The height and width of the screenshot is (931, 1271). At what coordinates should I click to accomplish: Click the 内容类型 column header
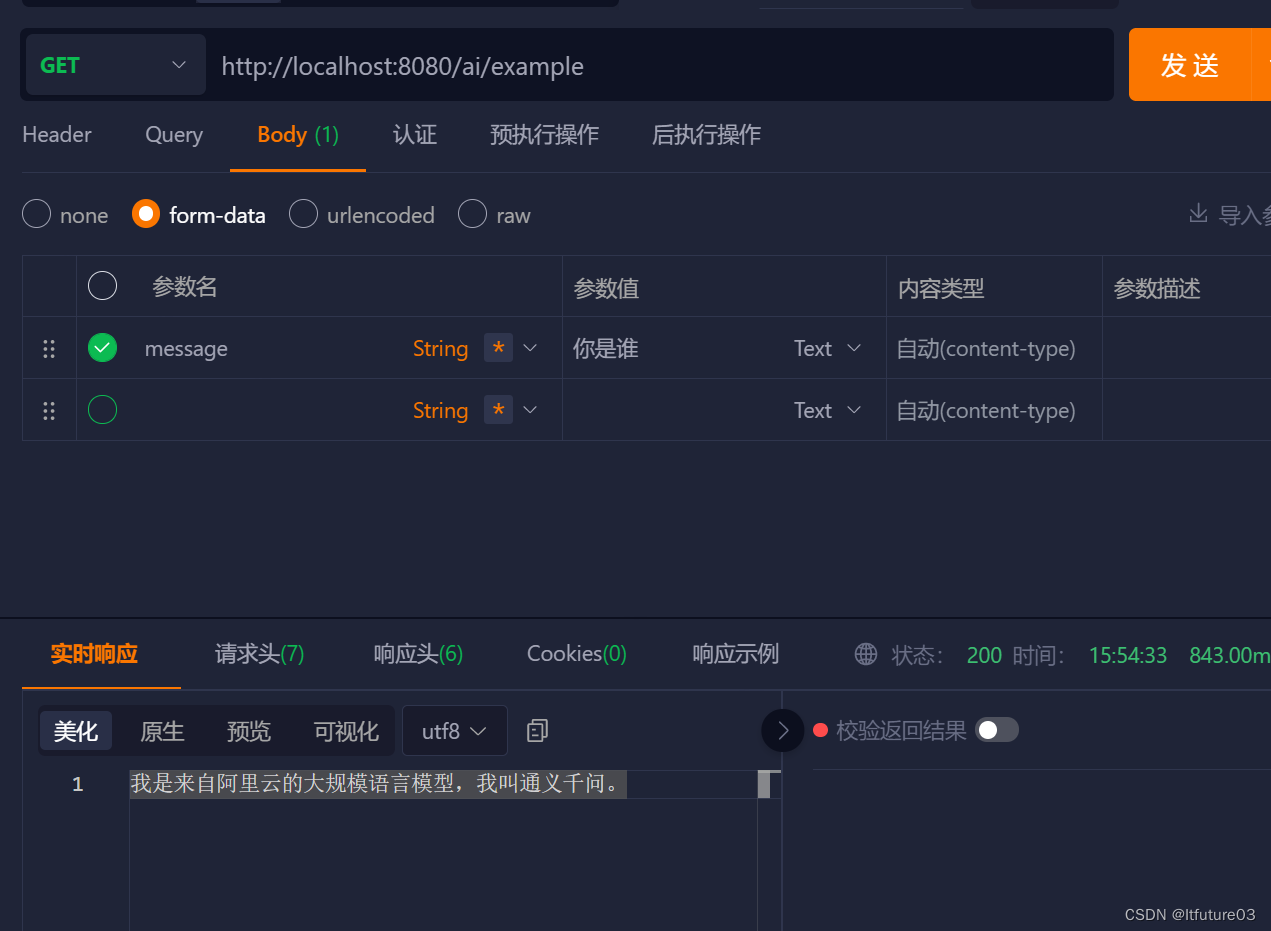tap(941, 289)
